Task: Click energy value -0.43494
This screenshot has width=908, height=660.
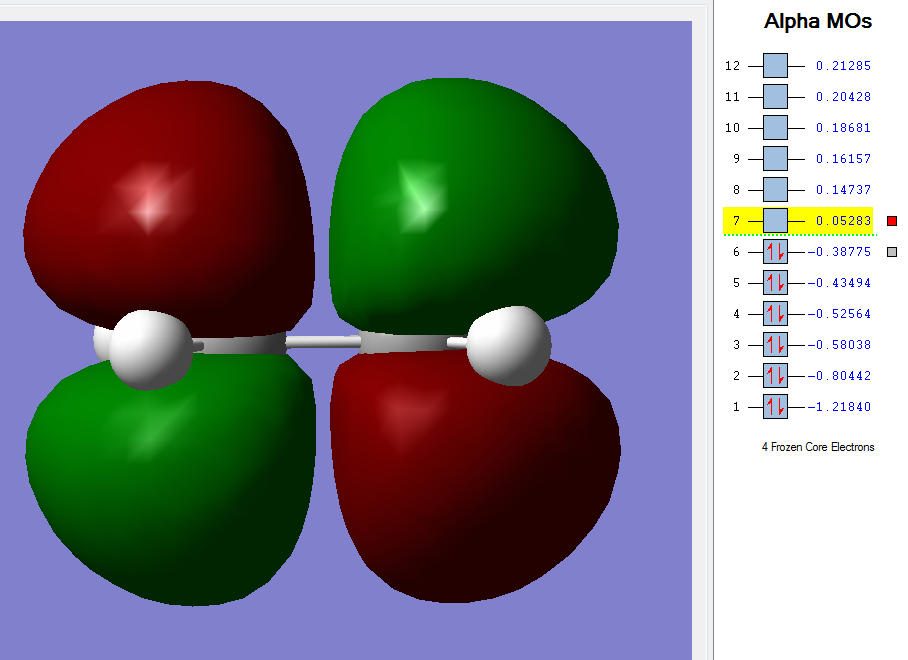Action: (839, 283)
